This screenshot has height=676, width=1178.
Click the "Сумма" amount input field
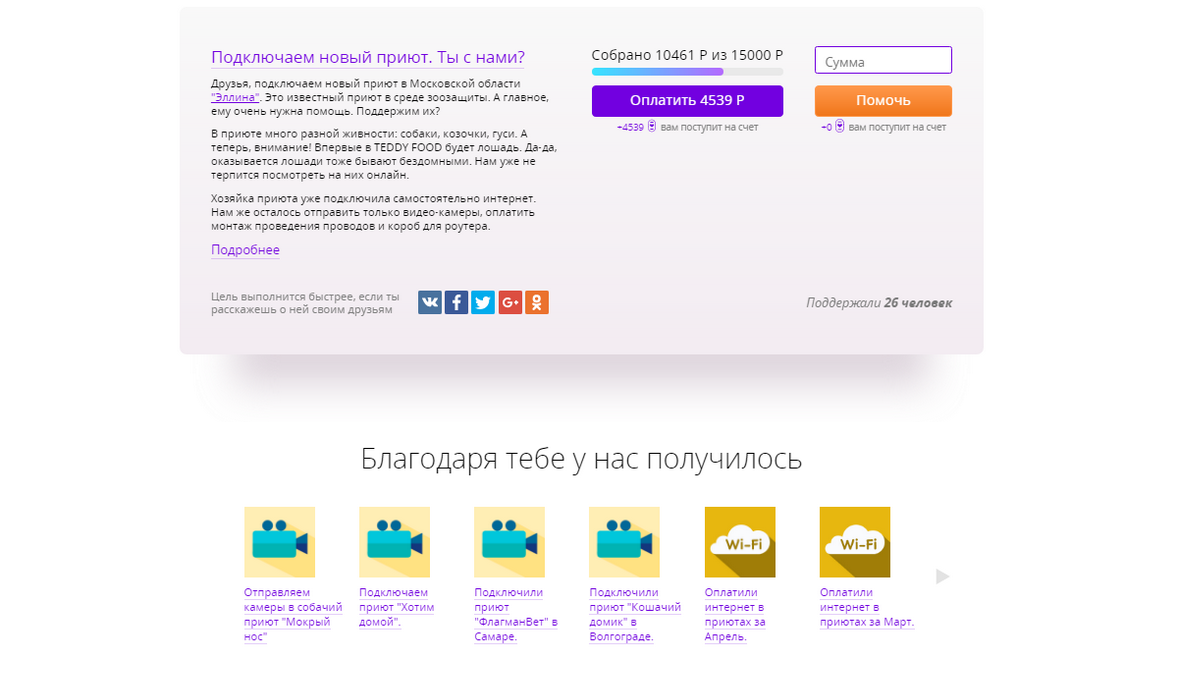point(883,61)
